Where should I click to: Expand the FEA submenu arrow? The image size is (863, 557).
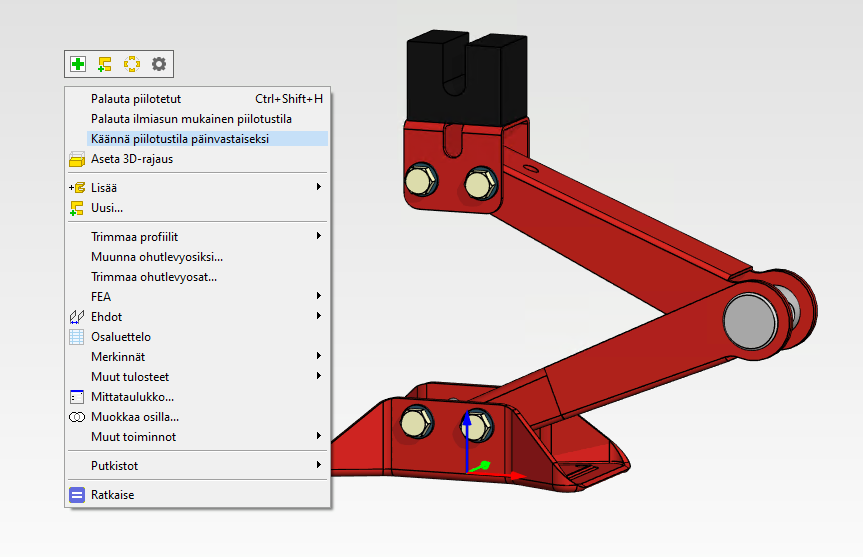coord(318,297)
